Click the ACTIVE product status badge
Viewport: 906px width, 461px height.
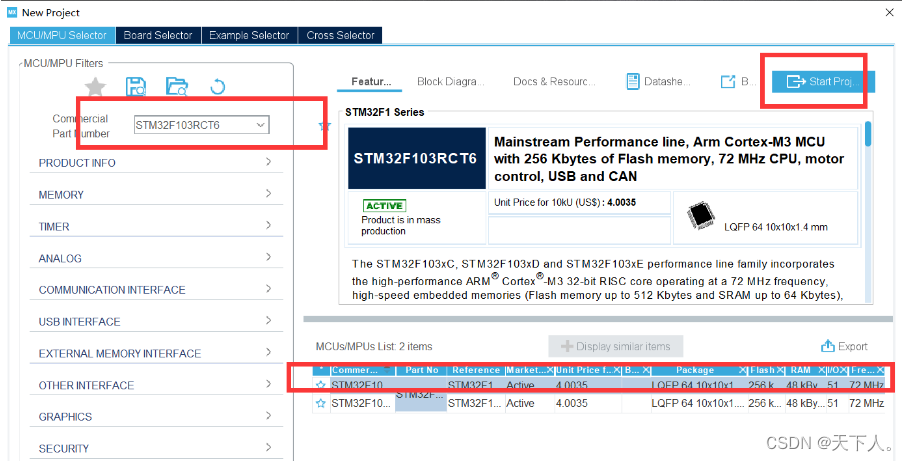click(384, 206)
